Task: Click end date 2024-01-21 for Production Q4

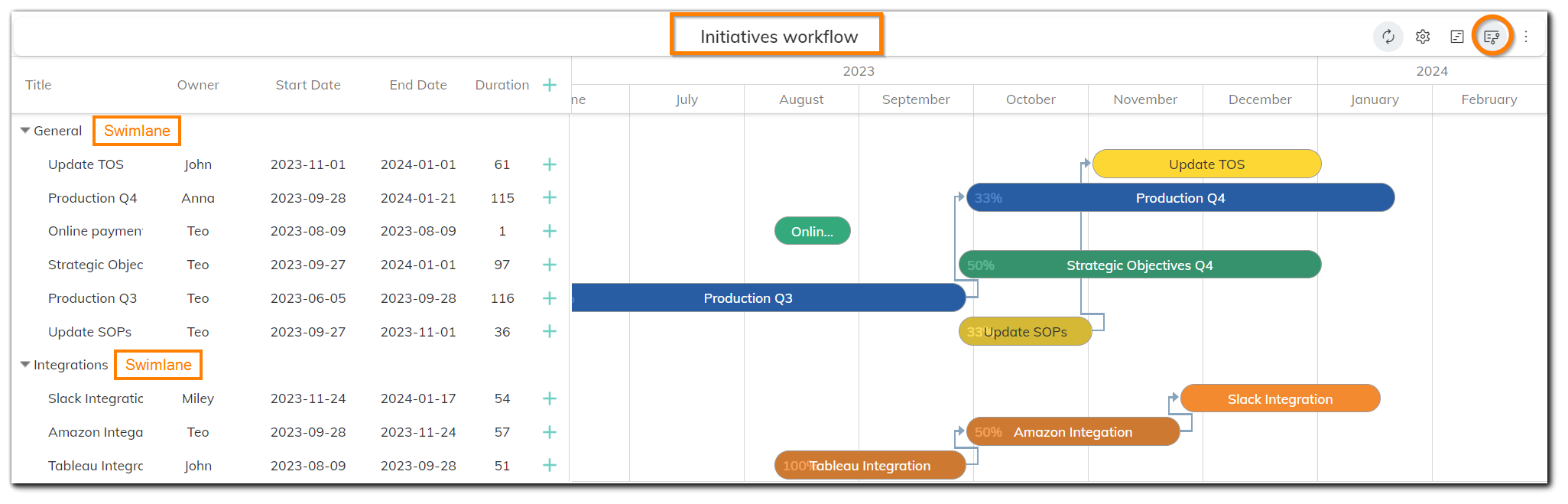Action: coord(418,198)
